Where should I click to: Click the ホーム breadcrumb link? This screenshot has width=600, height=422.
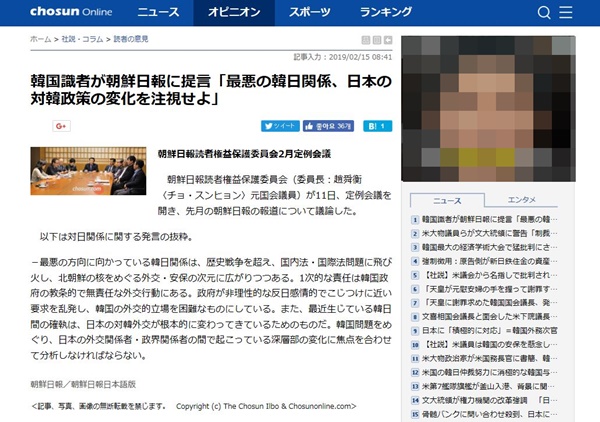click(40, 38)
